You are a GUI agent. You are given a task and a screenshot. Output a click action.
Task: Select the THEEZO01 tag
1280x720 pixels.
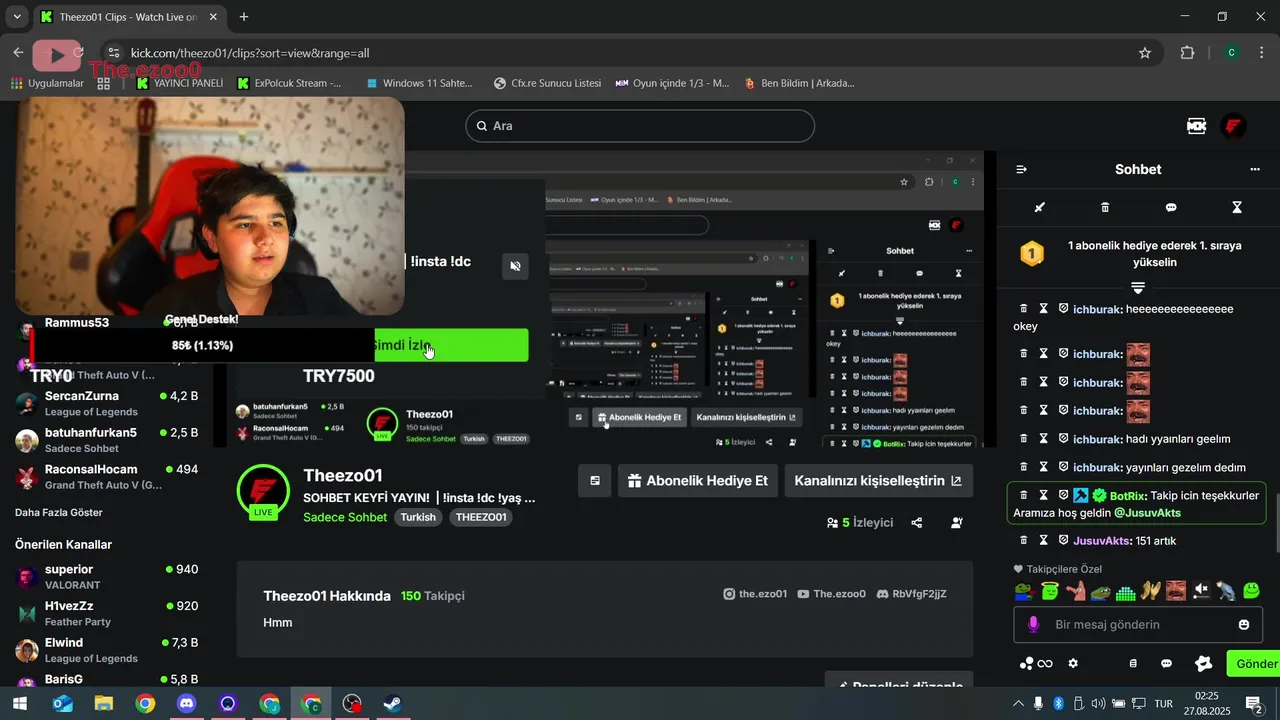point(481,517)
